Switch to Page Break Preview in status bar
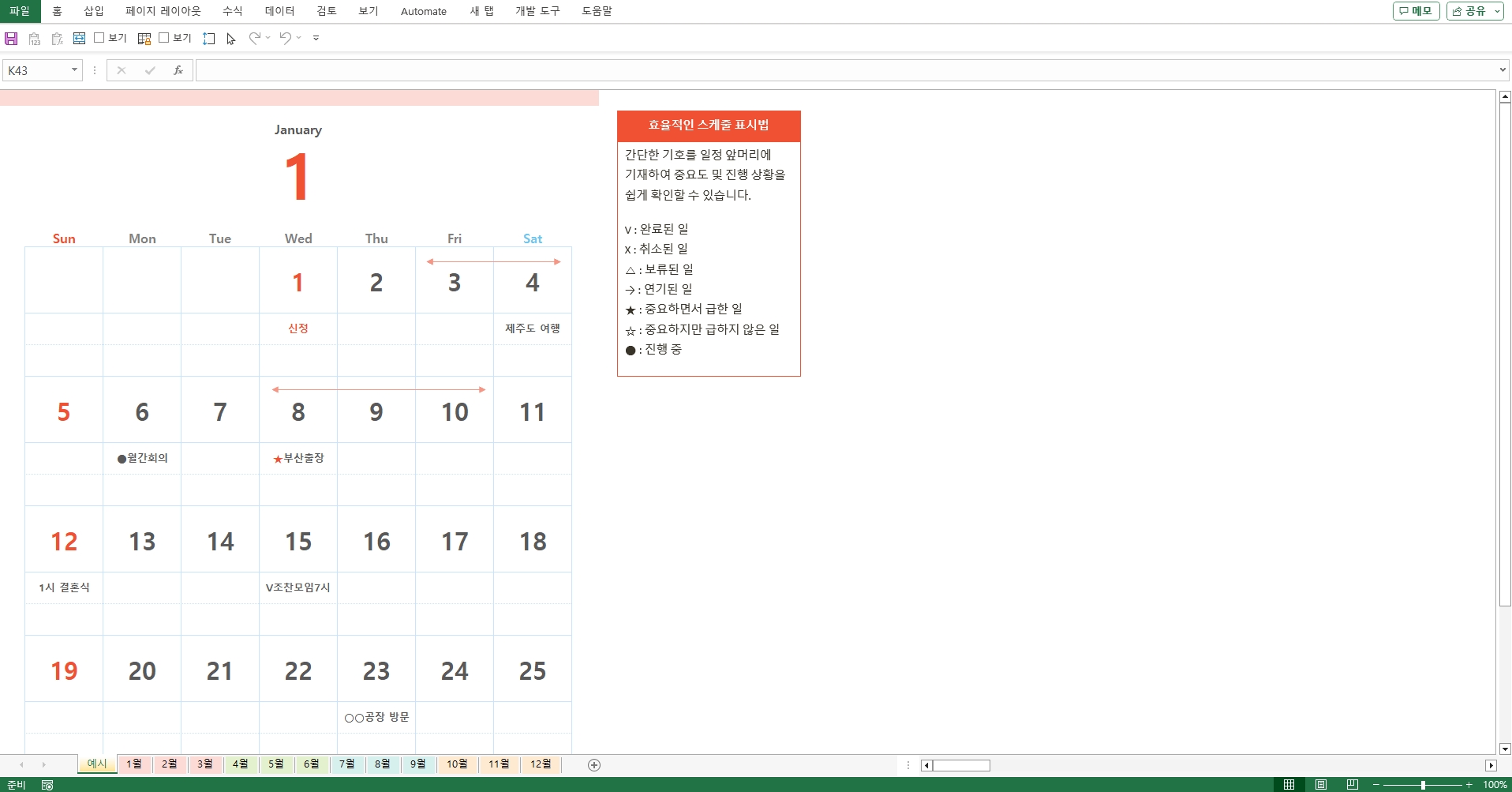The width and height of the screenshot is (1512, 792). [x=1353, y=785]
